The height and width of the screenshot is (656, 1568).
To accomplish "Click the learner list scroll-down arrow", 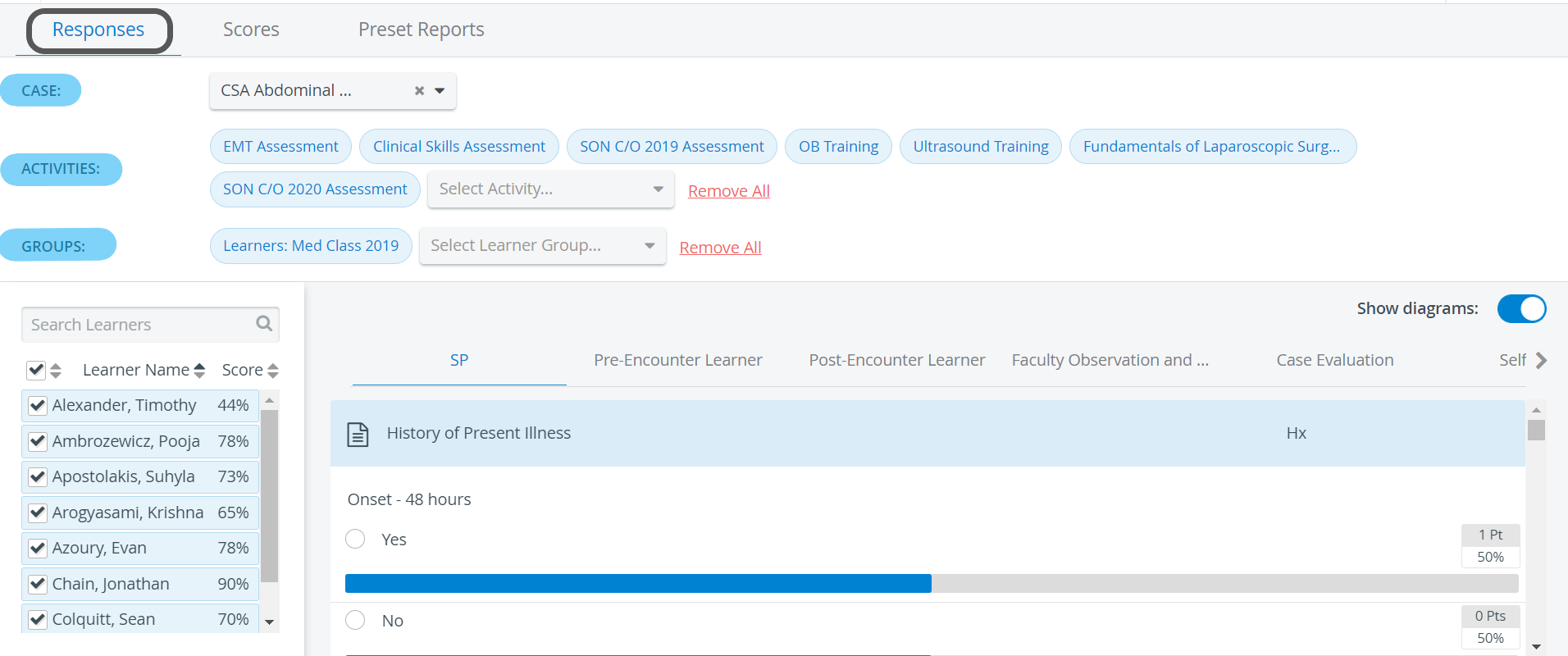I will (x=269, y=622).
